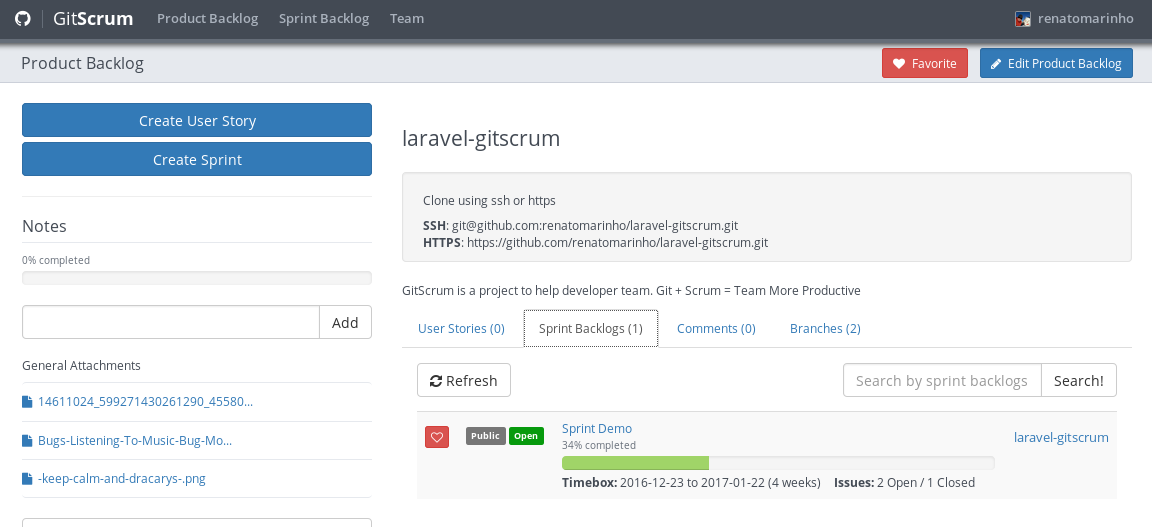Click the Notes 0% completed progress bar
The width and height of the screenshot is (1152, 527).
(197, 278)
